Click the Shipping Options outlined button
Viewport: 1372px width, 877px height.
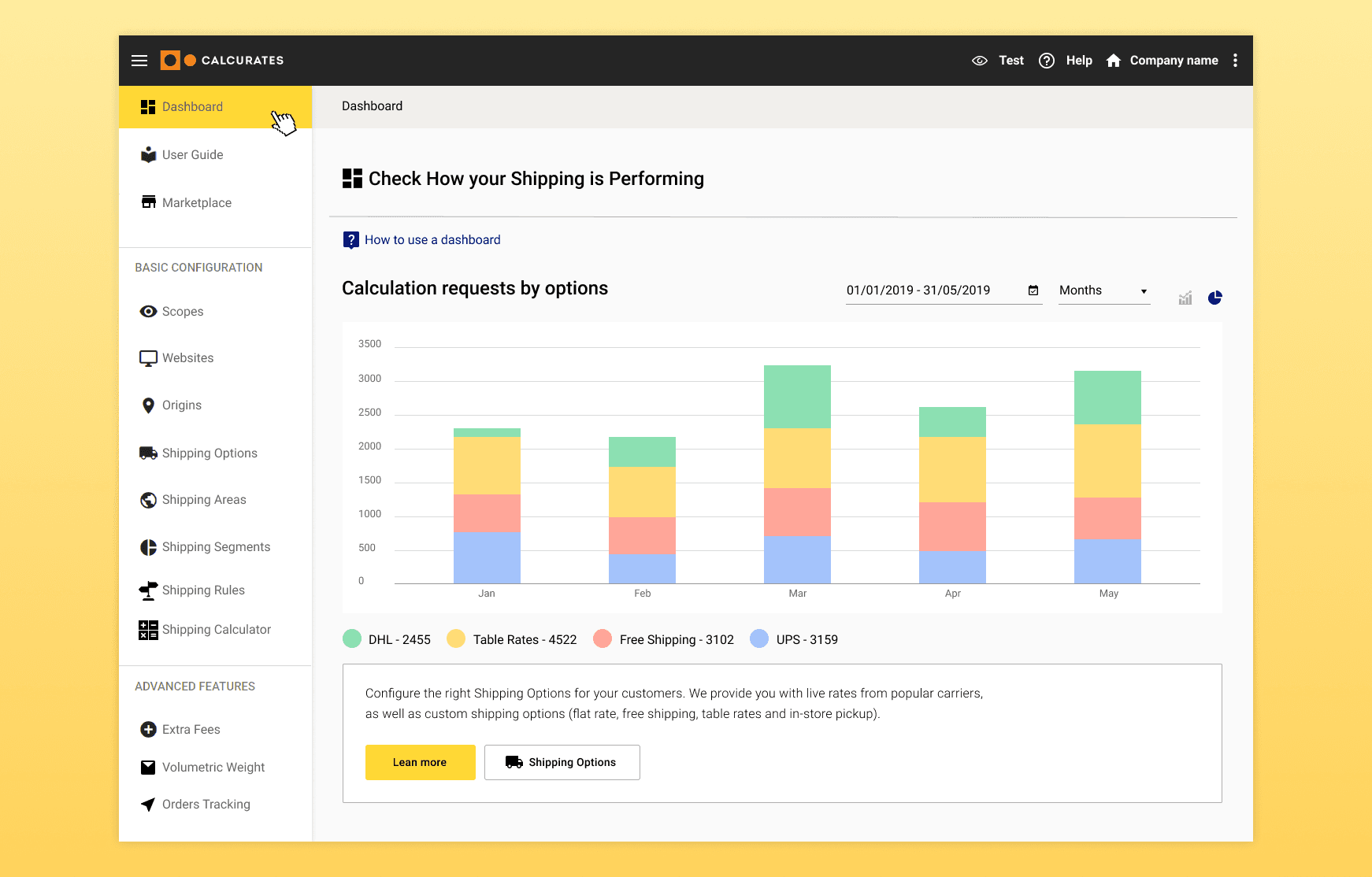tap(562, 762)
